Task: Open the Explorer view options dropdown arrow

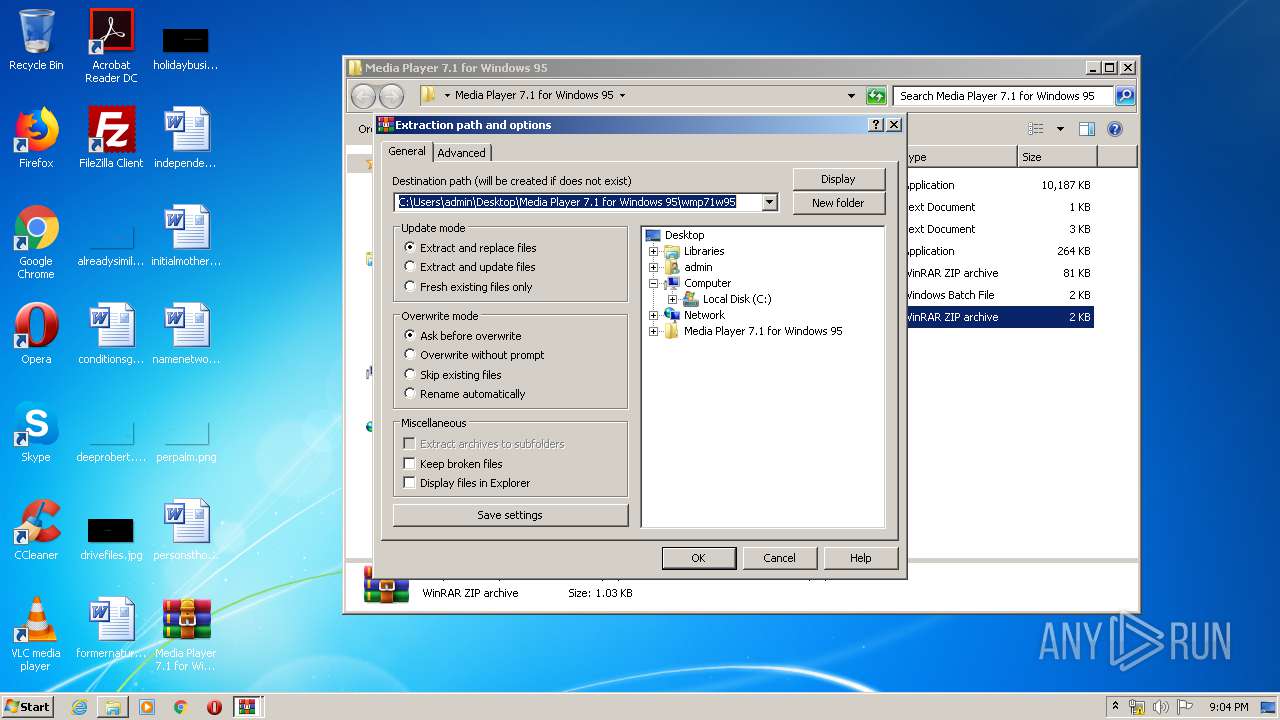Action: (1060, 129)
